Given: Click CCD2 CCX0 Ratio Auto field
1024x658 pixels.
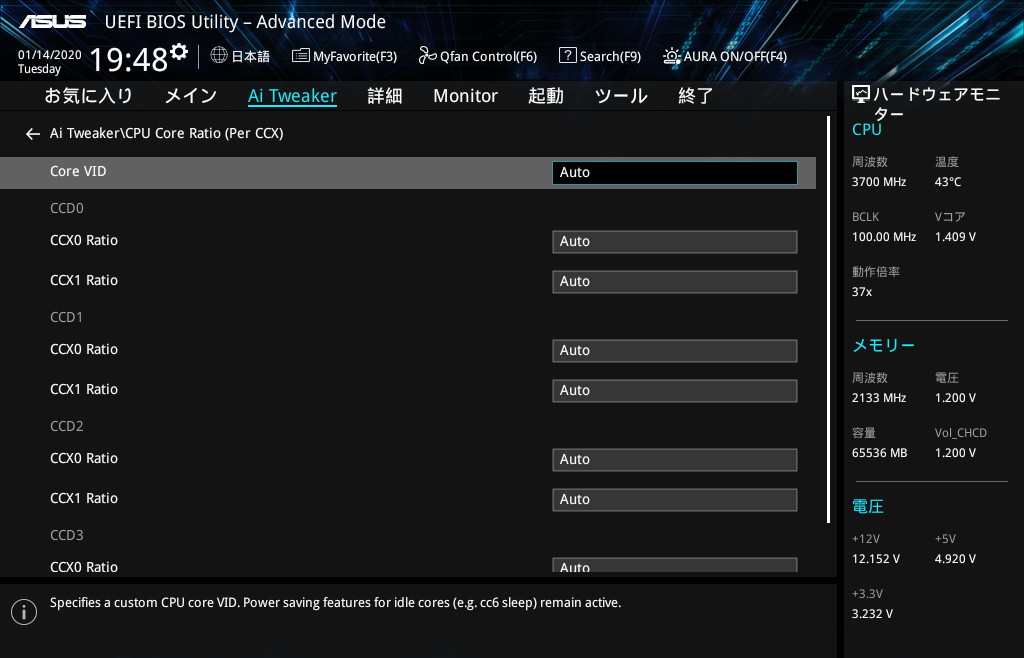Looking at the screenshot, I should coord(675,460).
